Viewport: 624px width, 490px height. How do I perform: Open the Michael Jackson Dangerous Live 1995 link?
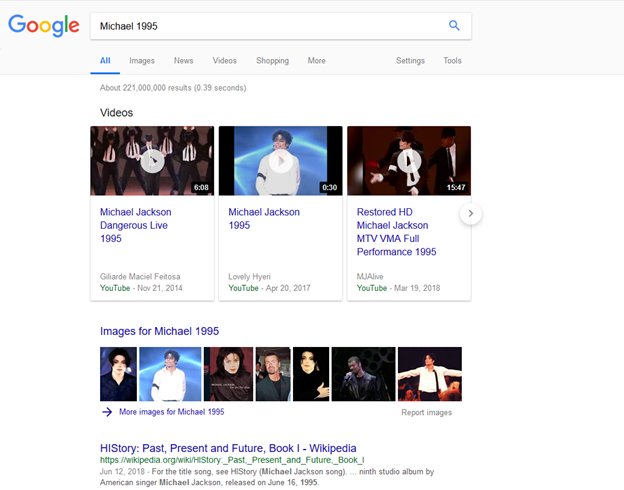pyautogui.click(x=136, y=225)
